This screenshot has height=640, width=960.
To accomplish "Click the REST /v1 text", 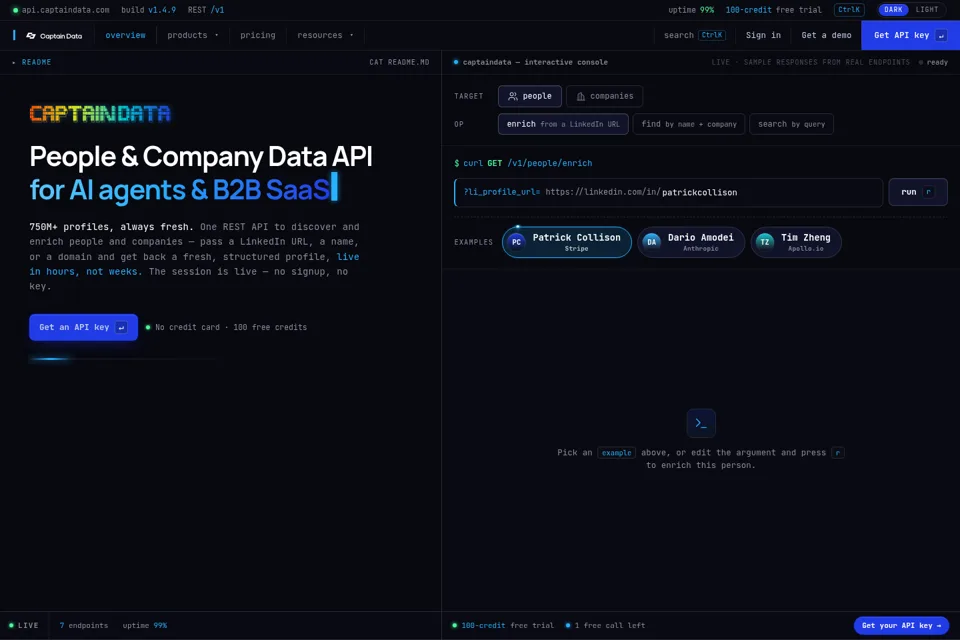I will [x=206, y=10].
